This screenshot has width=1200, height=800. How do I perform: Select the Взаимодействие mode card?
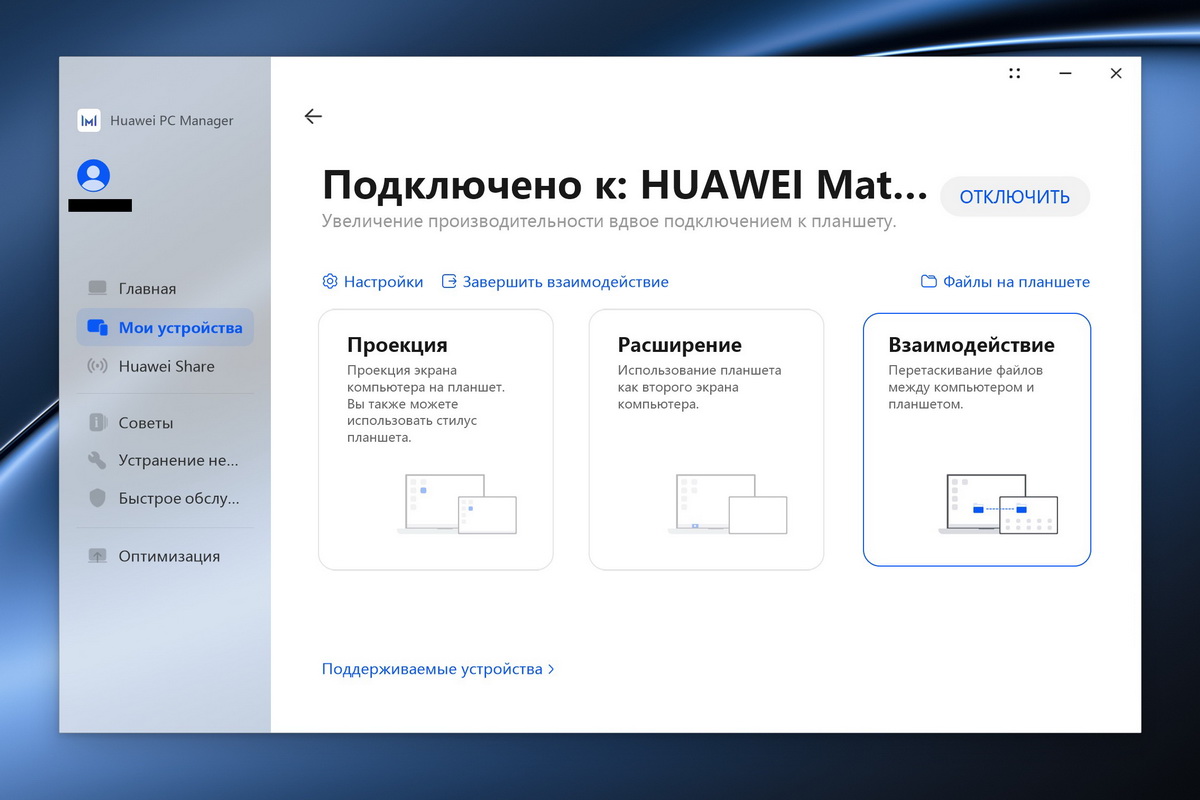point(977,440)
